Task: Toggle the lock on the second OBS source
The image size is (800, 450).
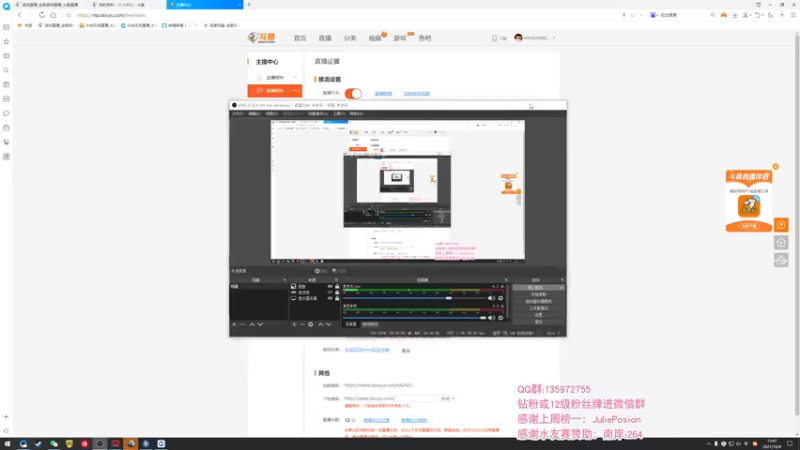Action: coord(337,292)
